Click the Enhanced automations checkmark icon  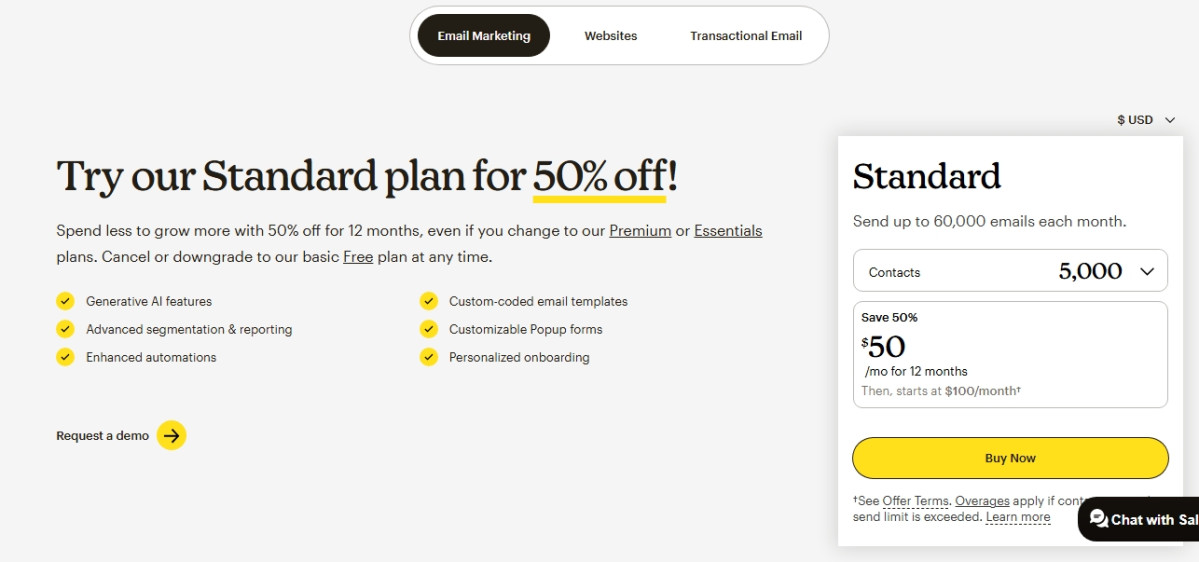tap(65, 357)
